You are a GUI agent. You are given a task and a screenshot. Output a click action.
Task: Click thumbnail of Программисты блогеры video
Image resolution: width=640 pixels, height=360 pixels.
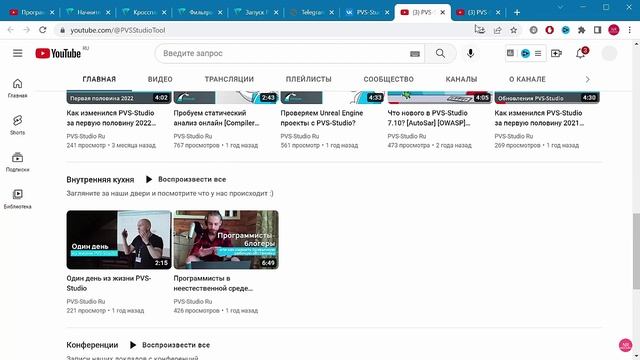click(226, 240)
